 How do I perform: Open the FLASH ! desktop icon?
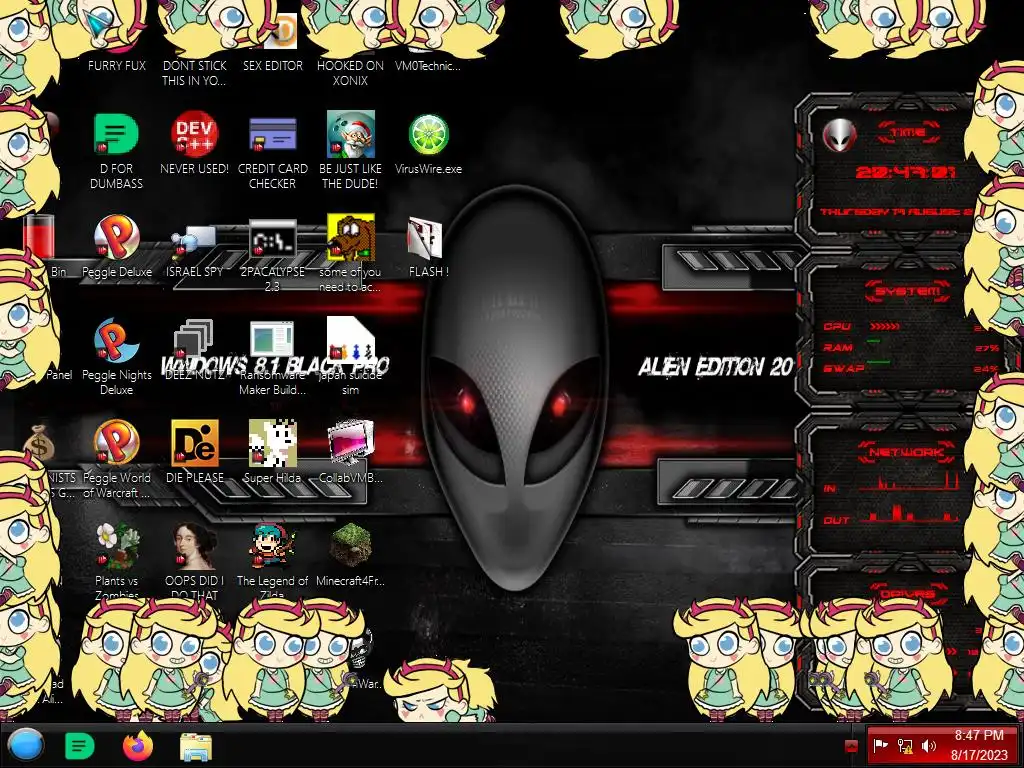click(425, 238)
